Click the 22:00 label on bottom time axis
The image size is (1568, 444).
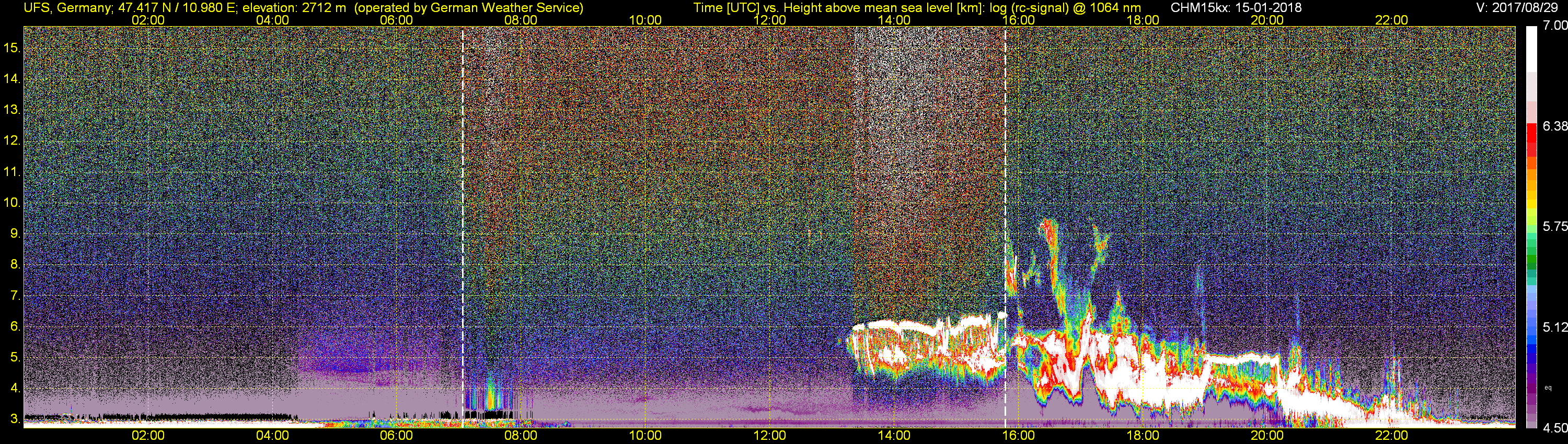click(x=1391, y=436)
